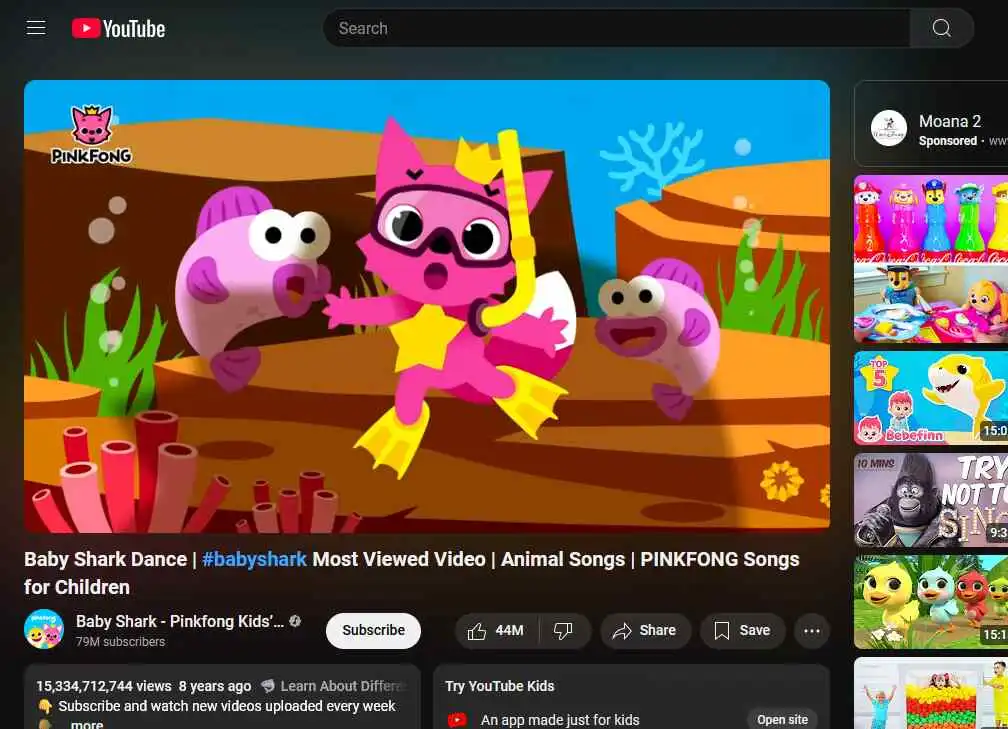Viewport: 1008px width, 729px height.
Task: Open the #babyshark hashtag link
Action: click(x=255, y=559)
